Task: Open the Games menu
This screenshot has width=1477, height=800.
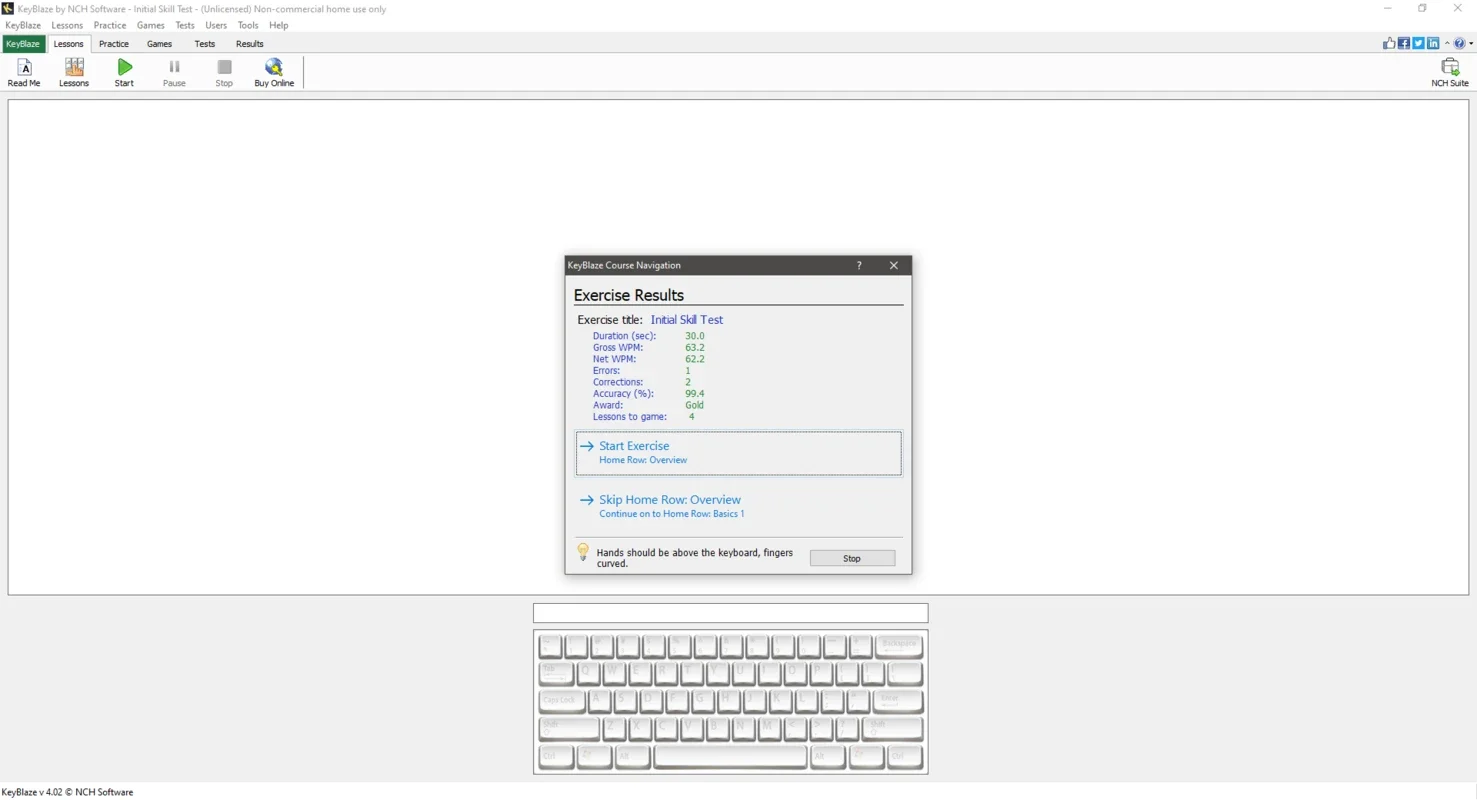Action: pyautogui.click(x=151, y=25)
